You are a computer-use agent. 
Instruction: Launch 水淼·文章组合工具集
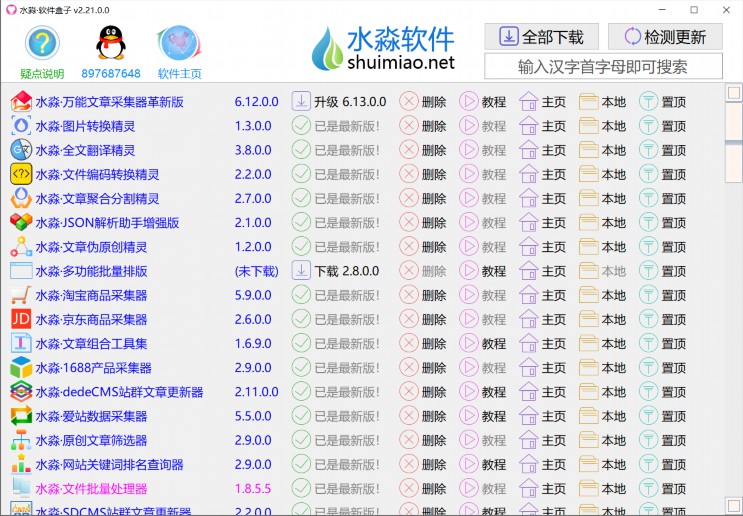(91, 344)
